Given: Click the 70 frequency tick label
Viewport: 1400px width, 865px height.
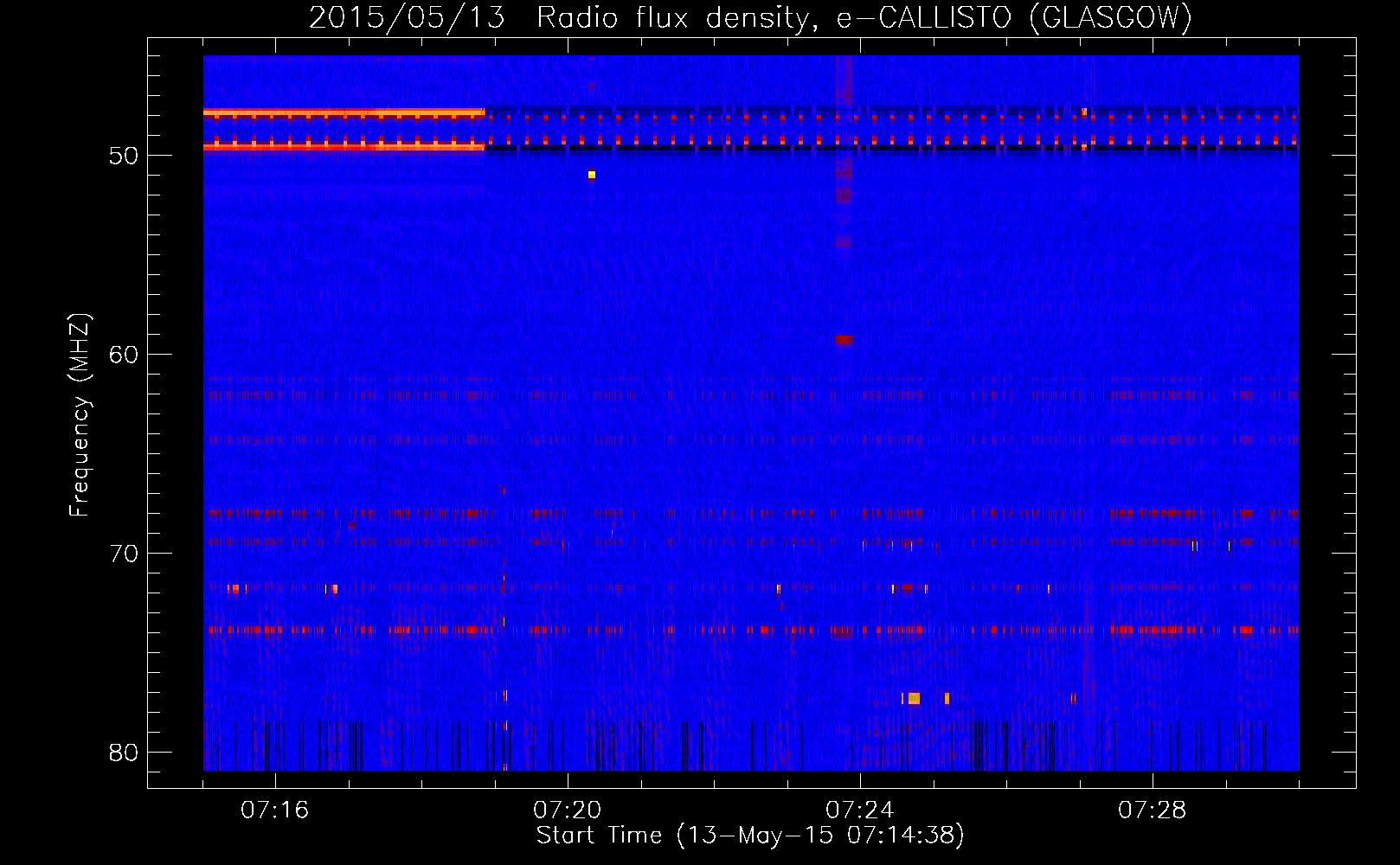Looking at the screenshot, I should click(124, 554).
